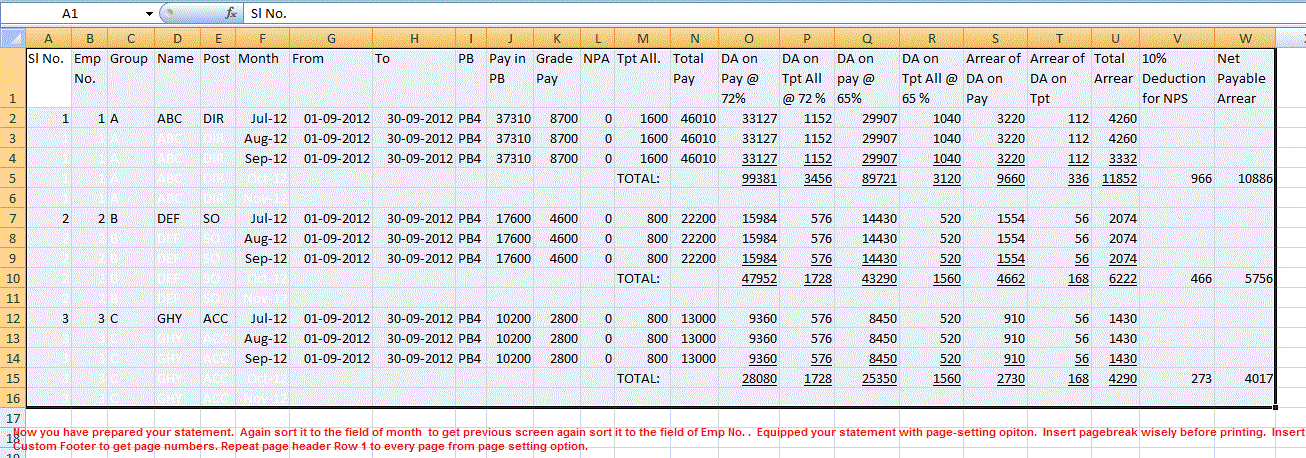Select the row 10 header
This screenshot has height=458, width=1306.
coord(12,278)
